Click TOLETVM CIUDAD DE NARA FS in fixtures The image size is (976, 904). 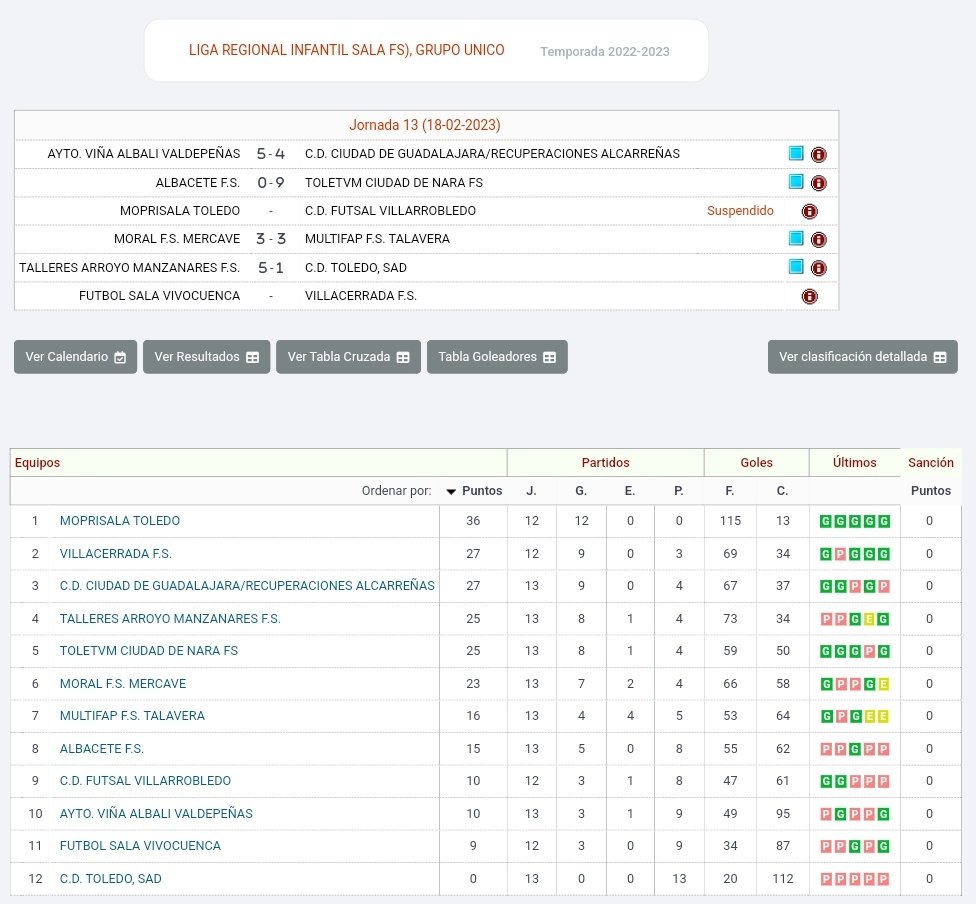tap(394, 182)
